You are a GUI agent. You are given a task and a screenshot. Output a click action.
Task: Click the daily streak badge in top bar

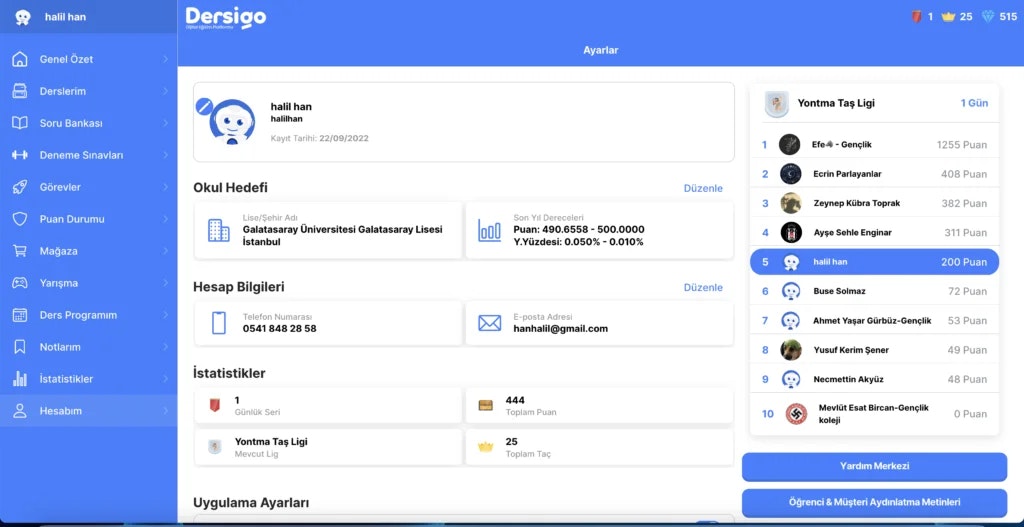point(916,17)
